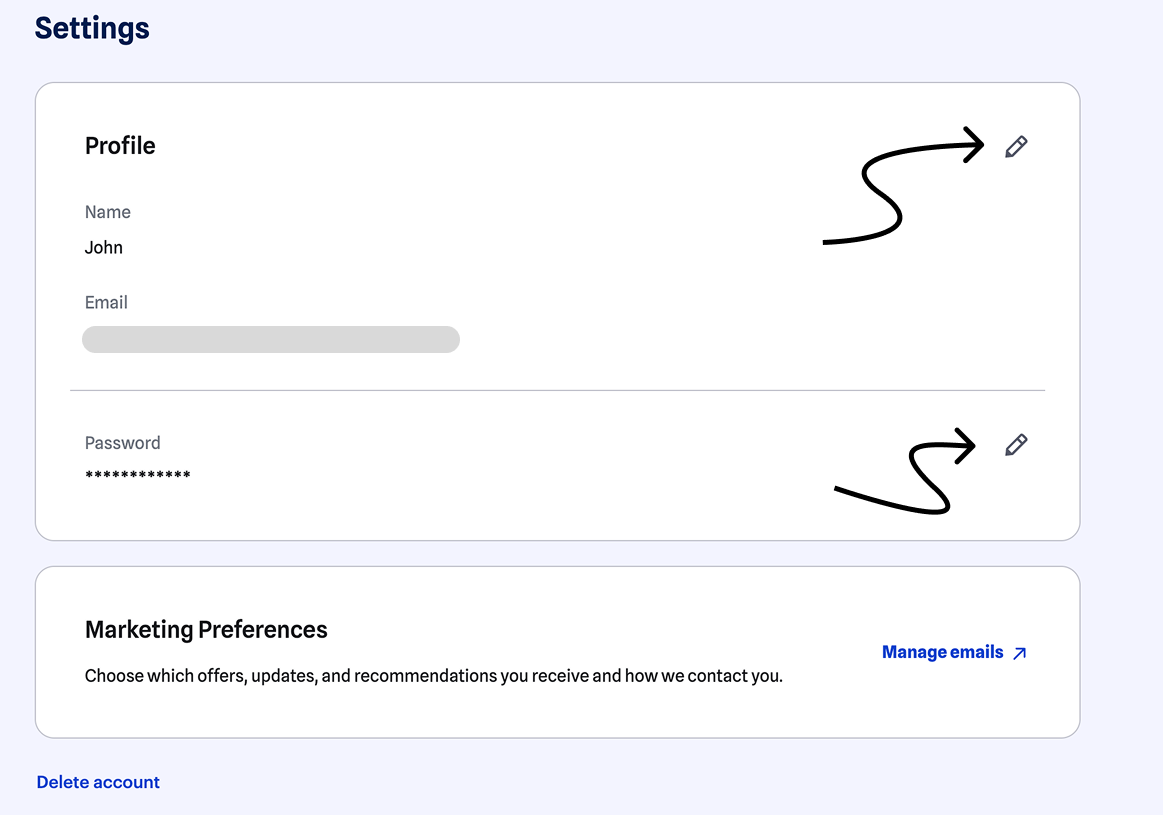The width and height of the screenshot is (1163, 815).
Task: Select the Password field label
Action: pyautogui.click(x=122, y=443)
